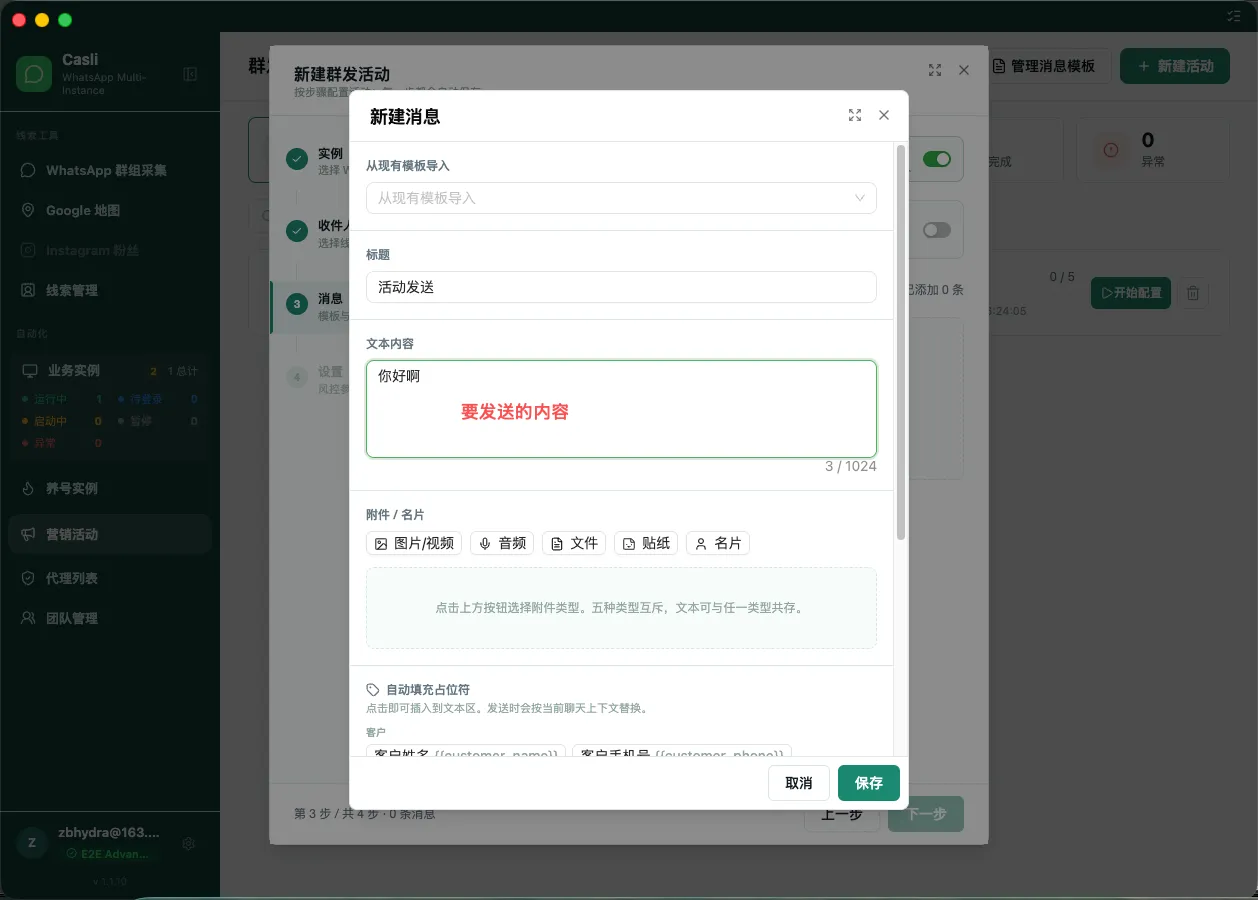Close the 新建消息 dialog
This screenshot has height=900, width=1258.
[884, 115]
